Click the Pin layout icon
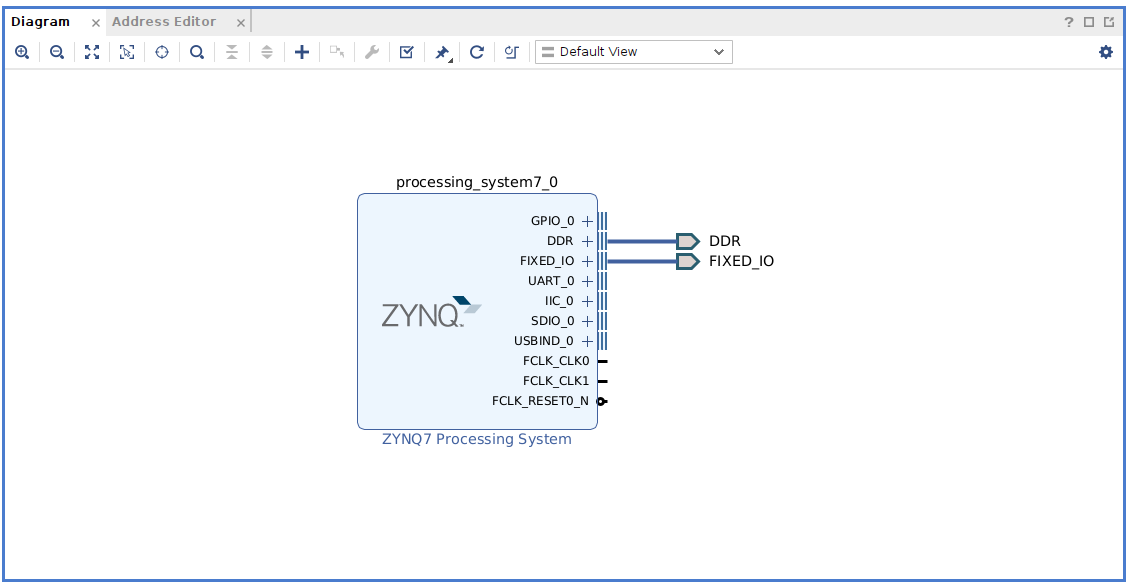1128x583 pixels. tap(443, 53)
